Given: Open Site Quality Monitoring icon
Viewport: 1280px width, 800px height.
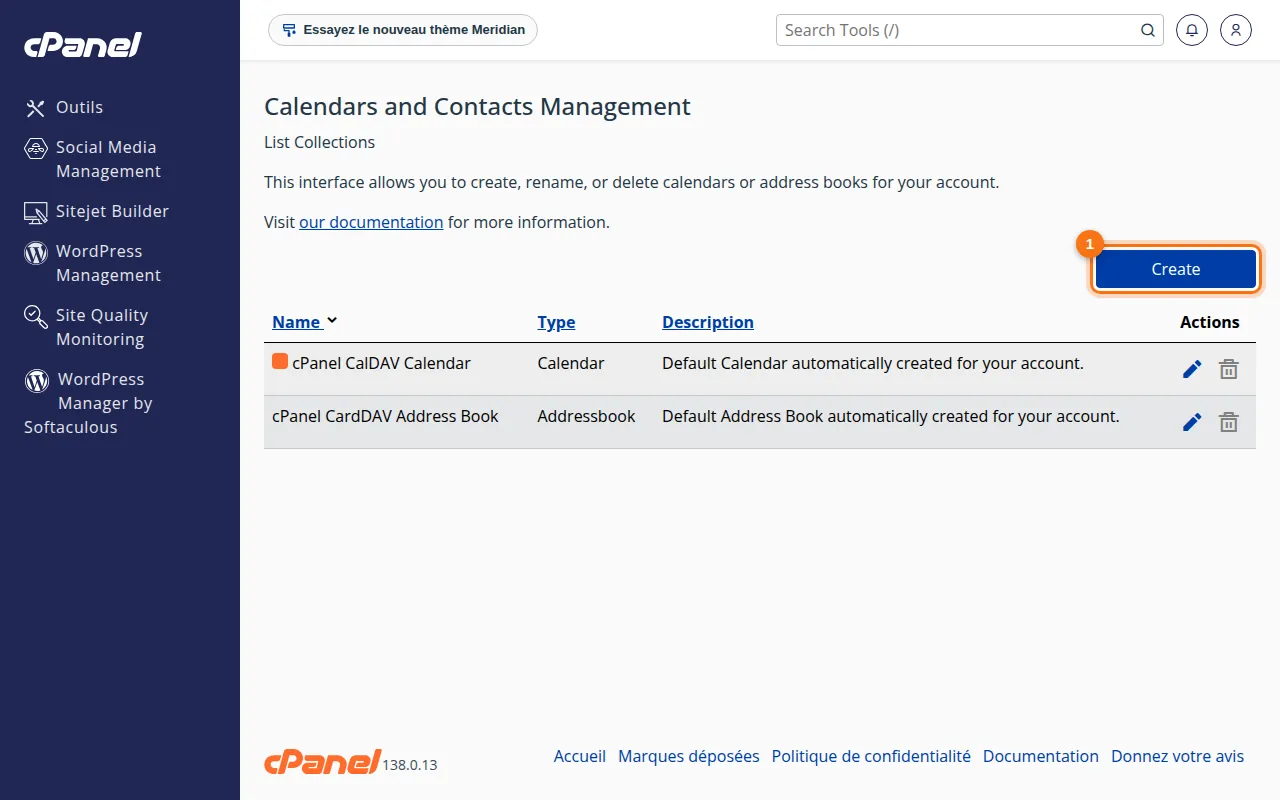Looking at the screenshot, I should point(36,316).
